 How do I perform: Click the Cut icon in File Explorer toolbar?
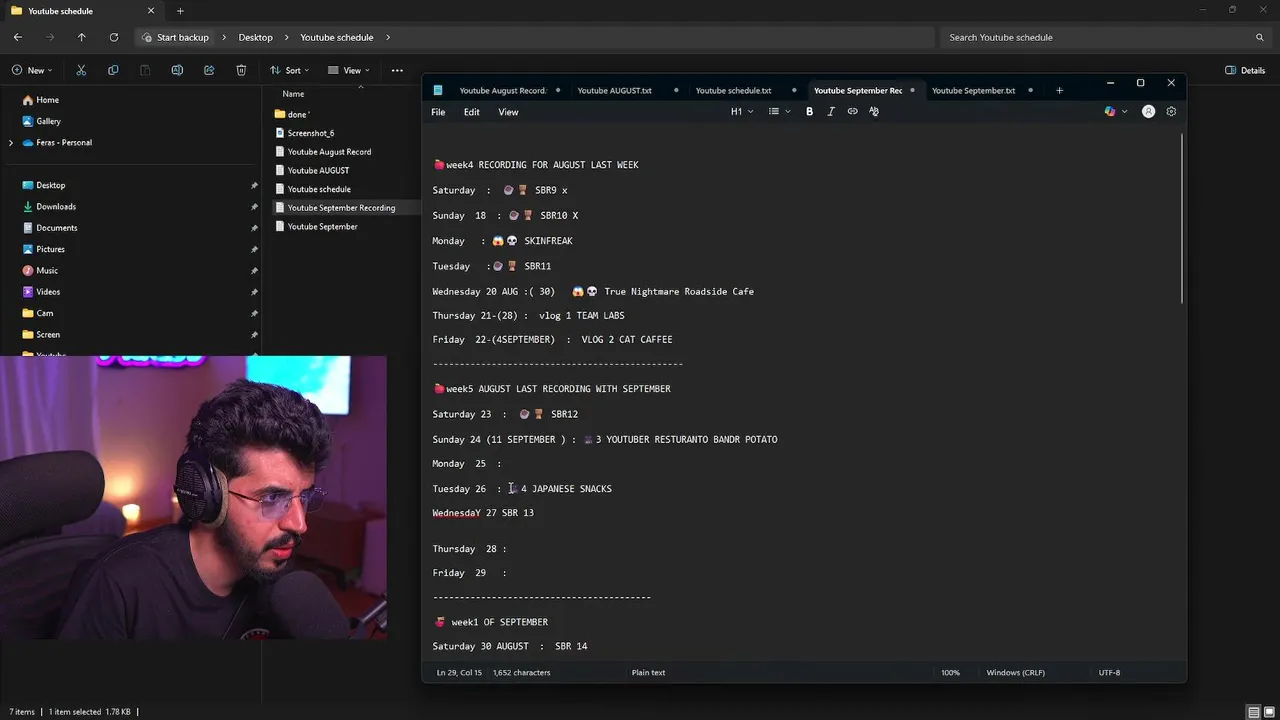81,70
